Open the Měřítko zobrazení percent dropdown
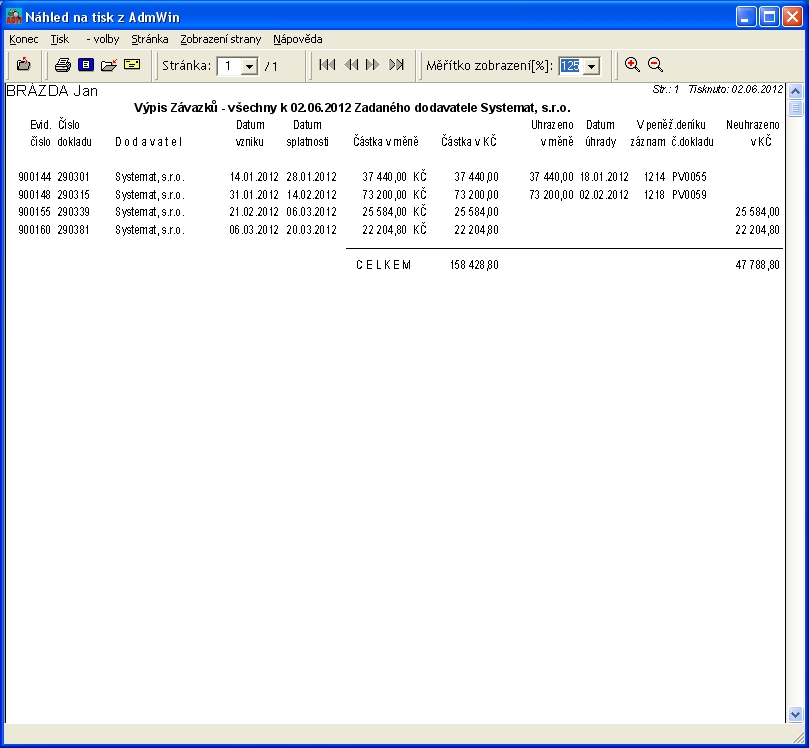This screenshot has height=748, width=809. [592, 66]
